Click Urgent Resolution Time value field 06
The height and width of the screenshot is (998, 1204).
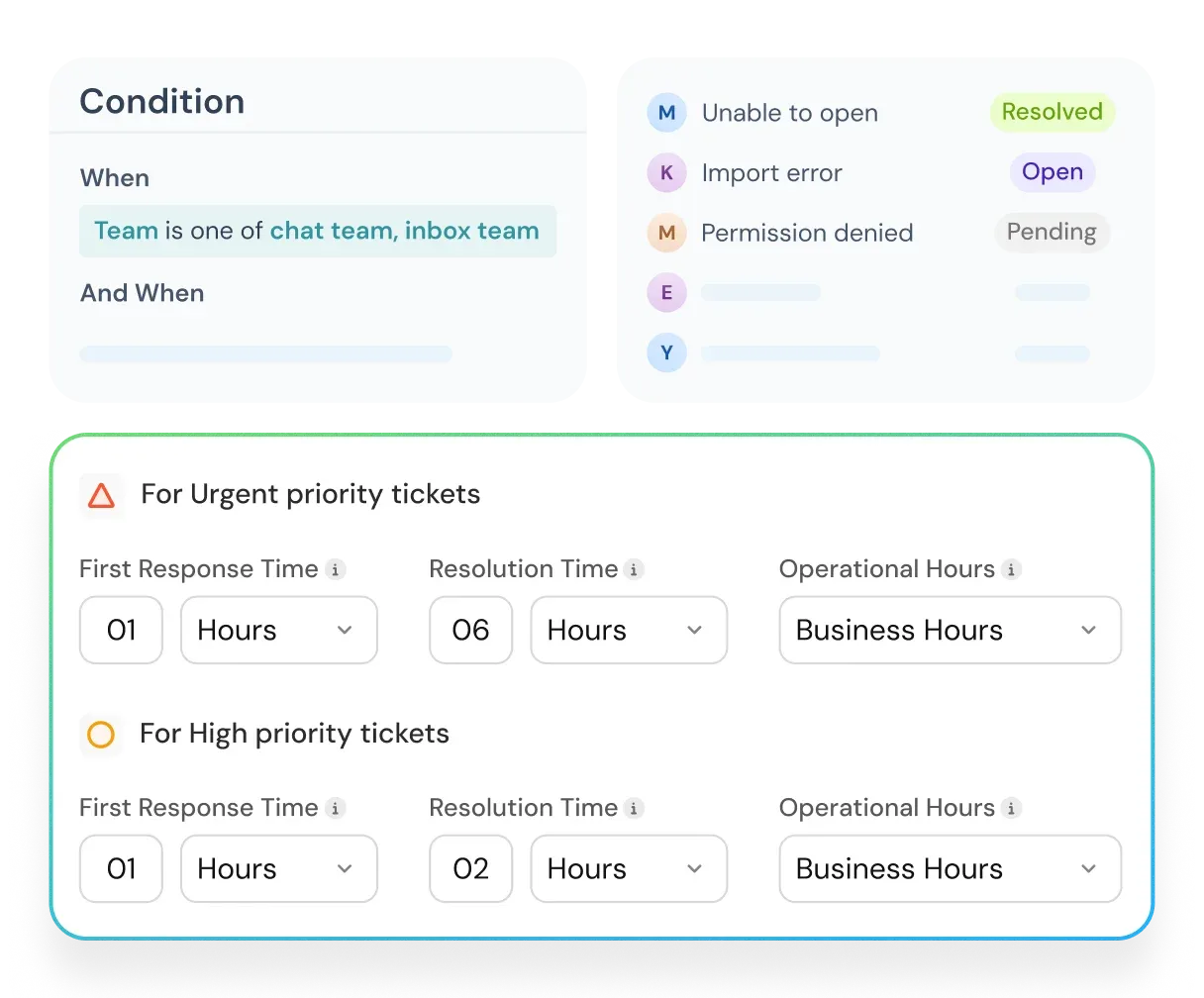pyautogui.click(x=470, y=630)
